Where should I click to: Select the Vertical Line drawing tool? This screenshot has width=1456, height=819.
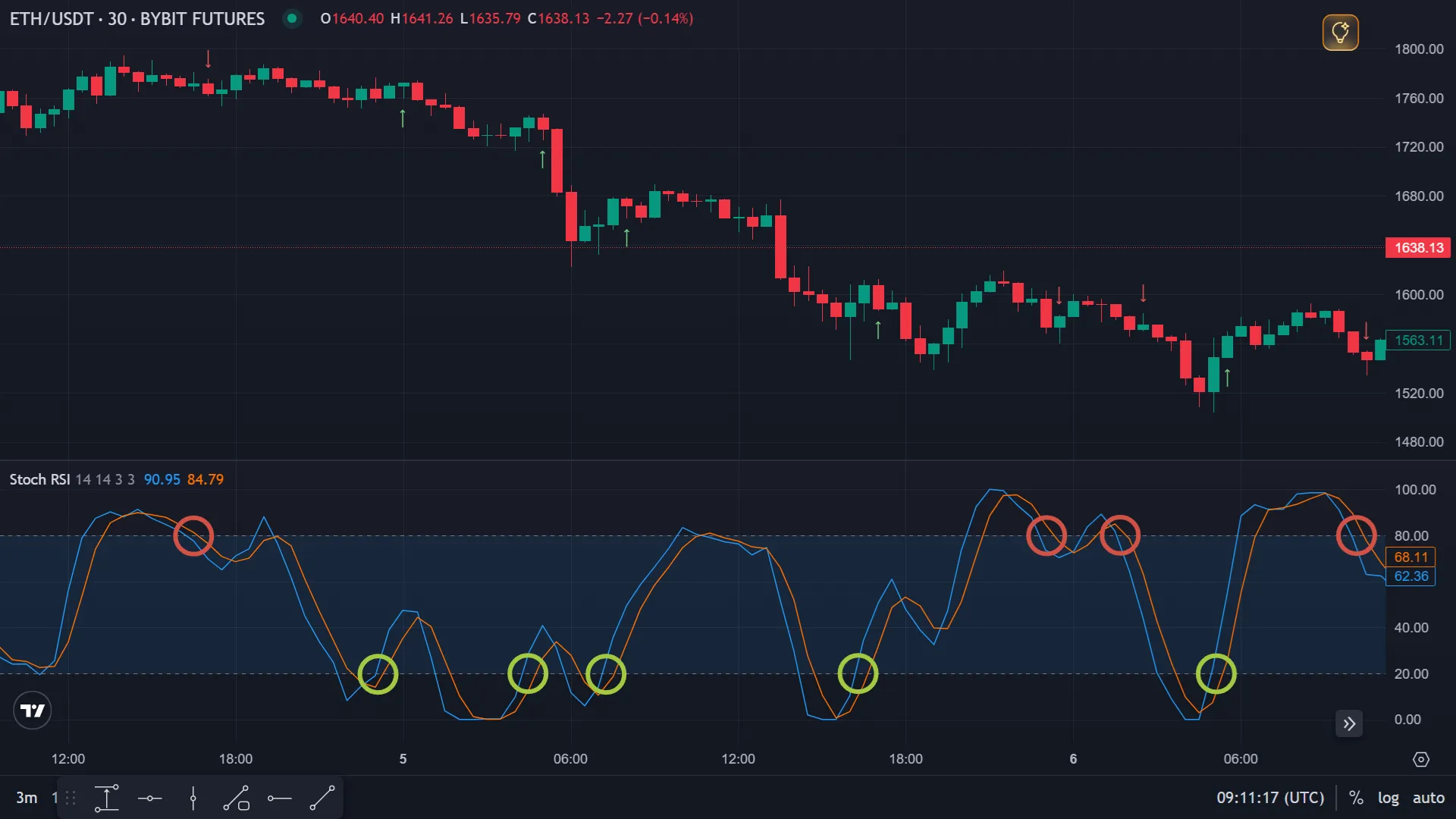[x=193, y=798]
